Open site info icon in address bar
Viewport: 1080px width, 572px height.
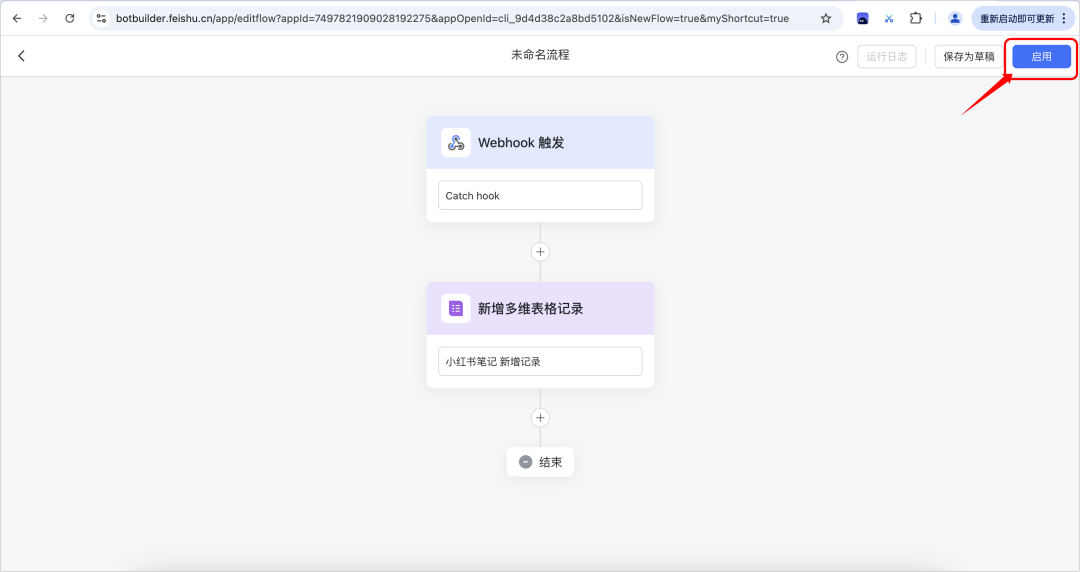coord(101,19)
